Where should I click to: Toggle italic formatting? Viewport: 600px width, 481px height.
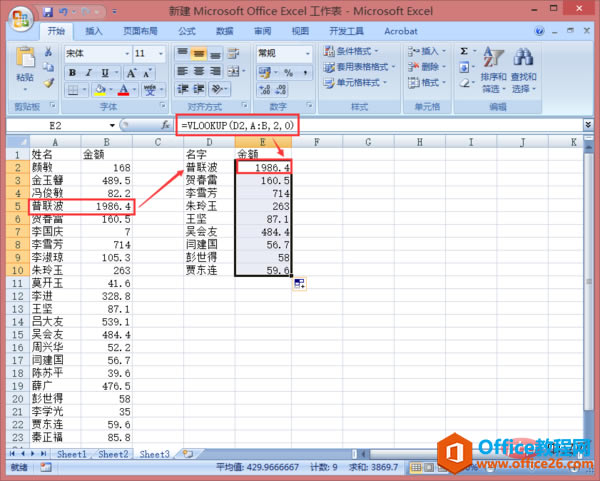[88, 73]
